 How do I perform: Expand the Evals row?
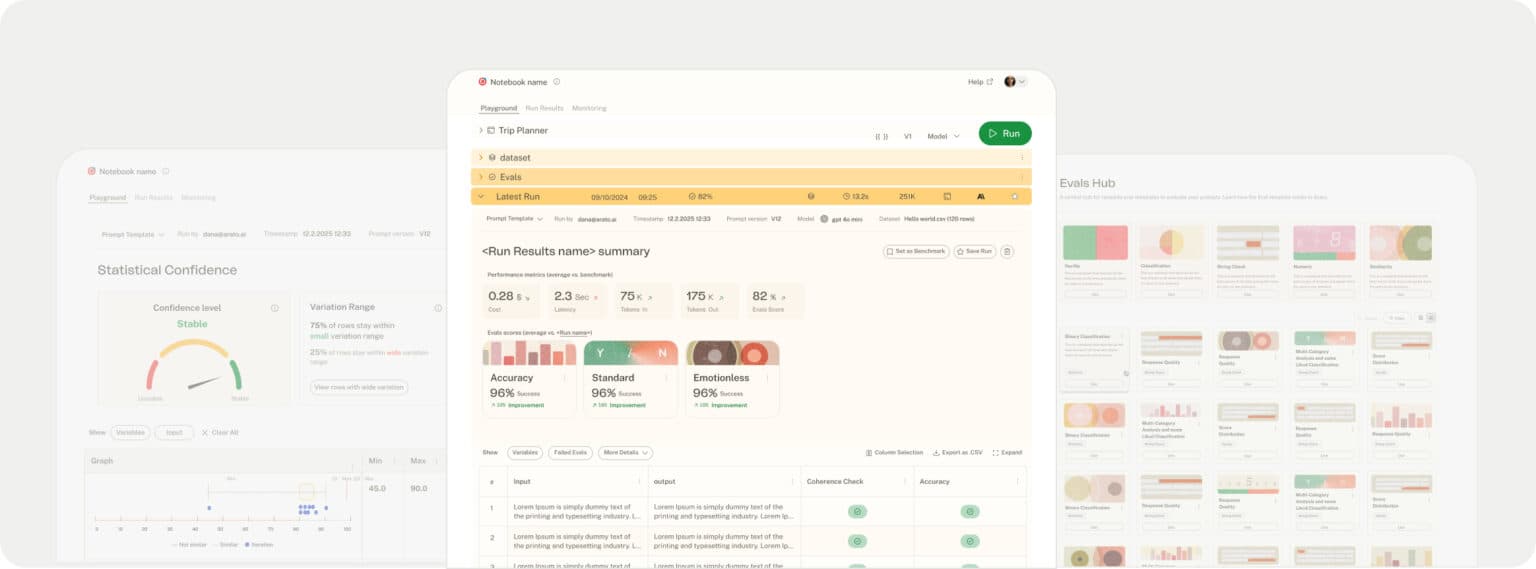coord(481,177)
